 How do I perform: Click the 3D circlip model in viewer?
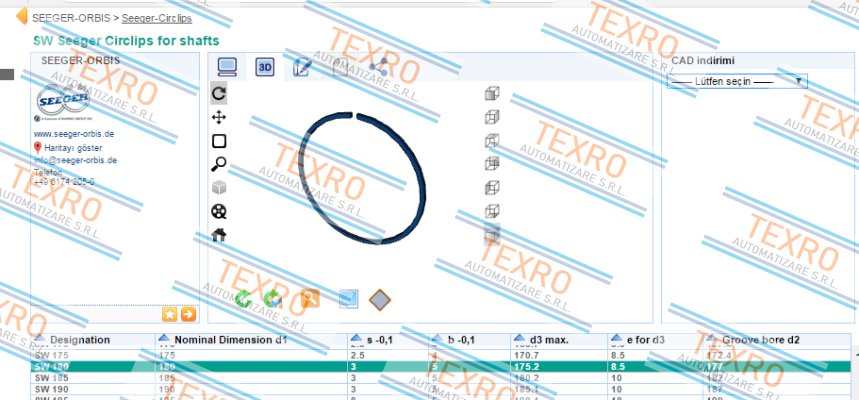tap(363, 176)
